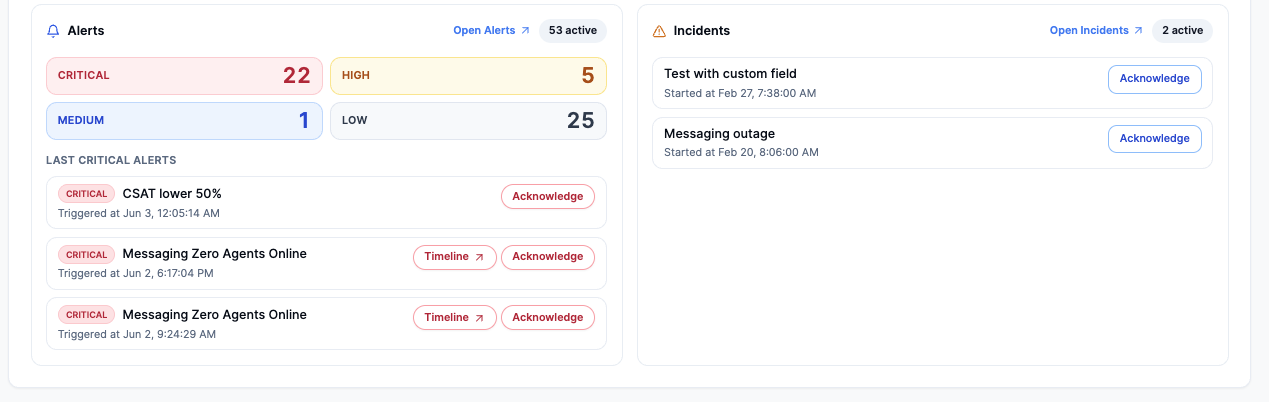Image resolution: width=1269 pixels, height=402 pixels.
Task: Click the arrow icon beside Open Incidents
Action: (1138, 31)
